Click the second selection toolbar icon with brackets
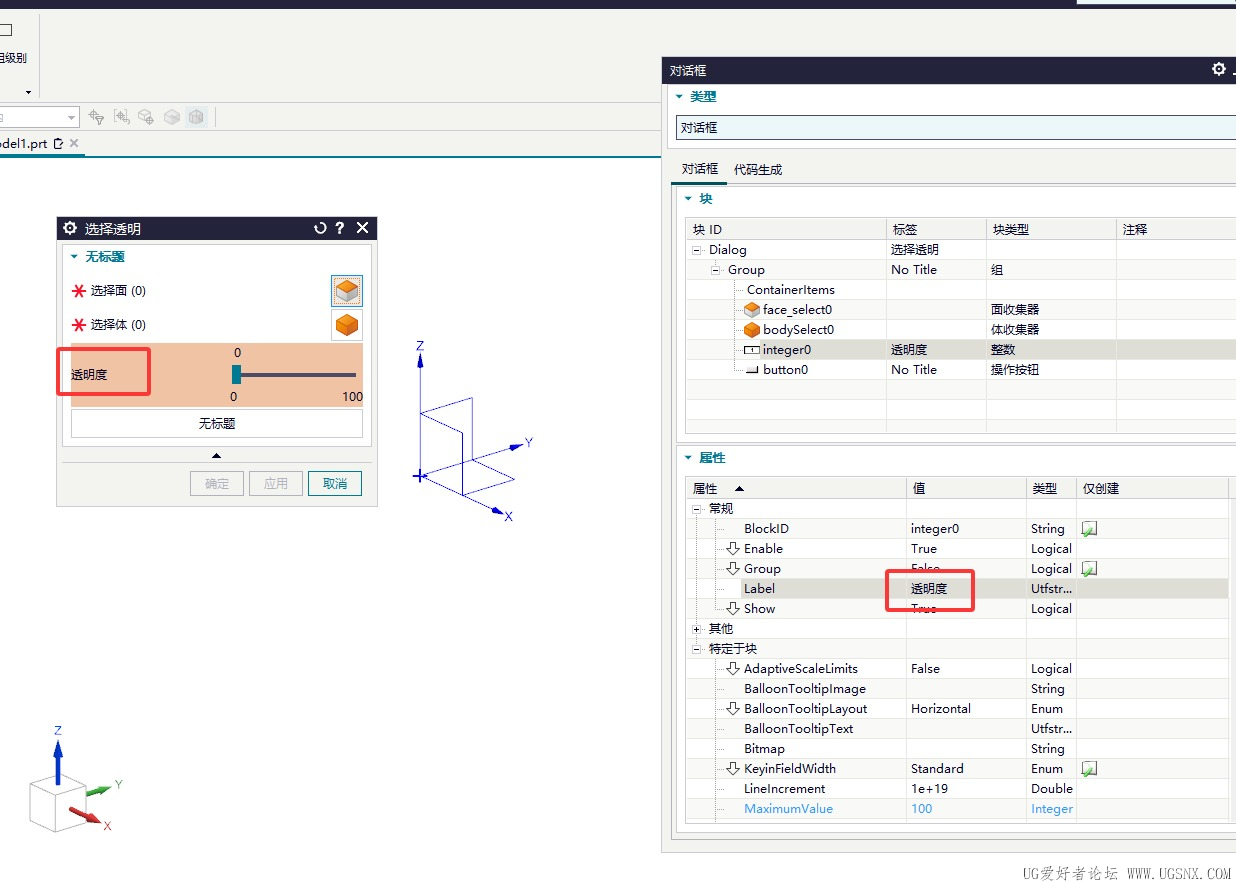1236x886 pixels. pos(122,117)
